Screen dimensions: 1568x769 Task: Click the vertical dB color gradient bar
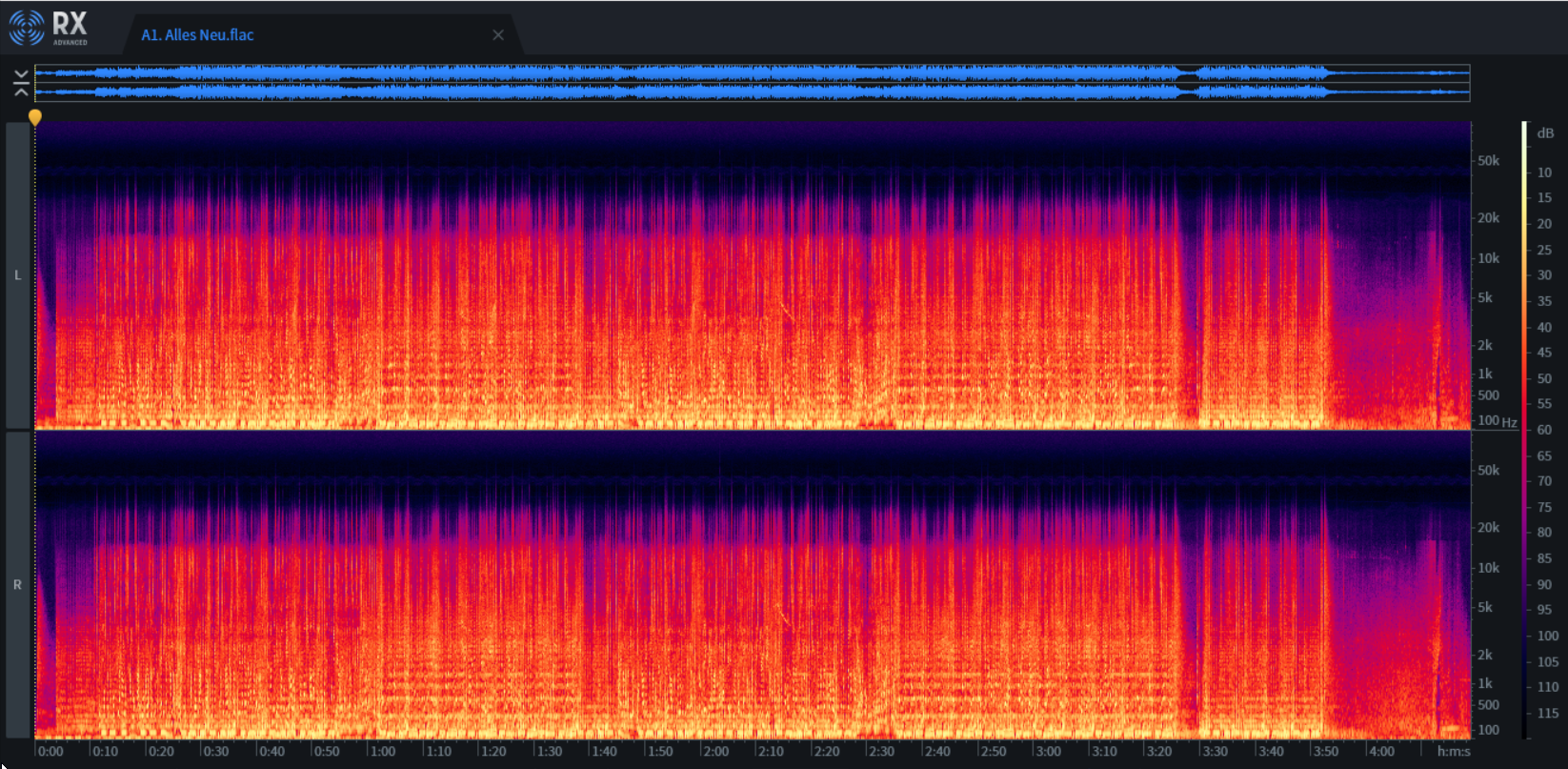tap(1525, 430)
